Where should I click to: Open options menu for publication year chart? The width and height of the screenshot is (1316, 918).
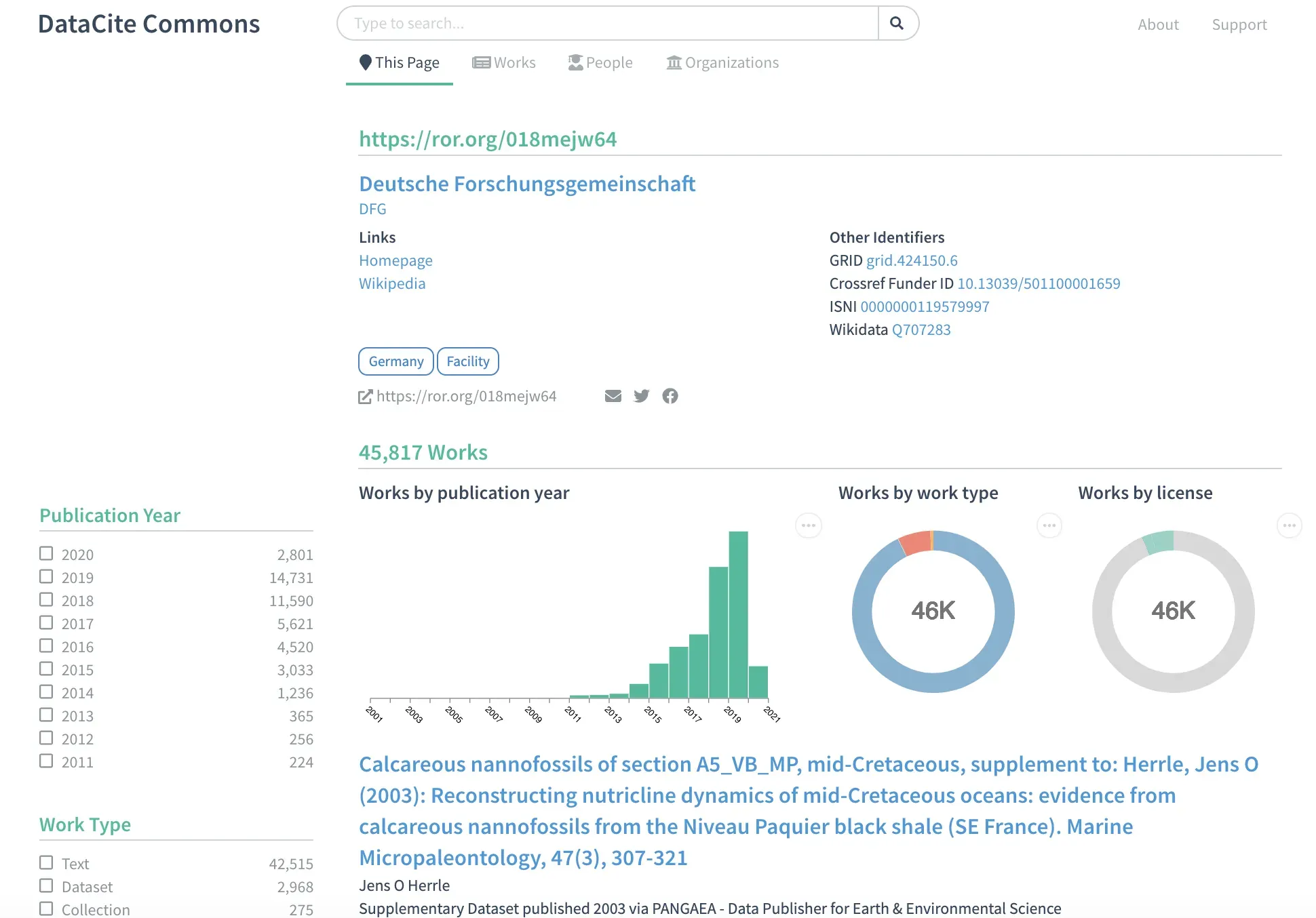pyautogui.click(x=808, y=525)
